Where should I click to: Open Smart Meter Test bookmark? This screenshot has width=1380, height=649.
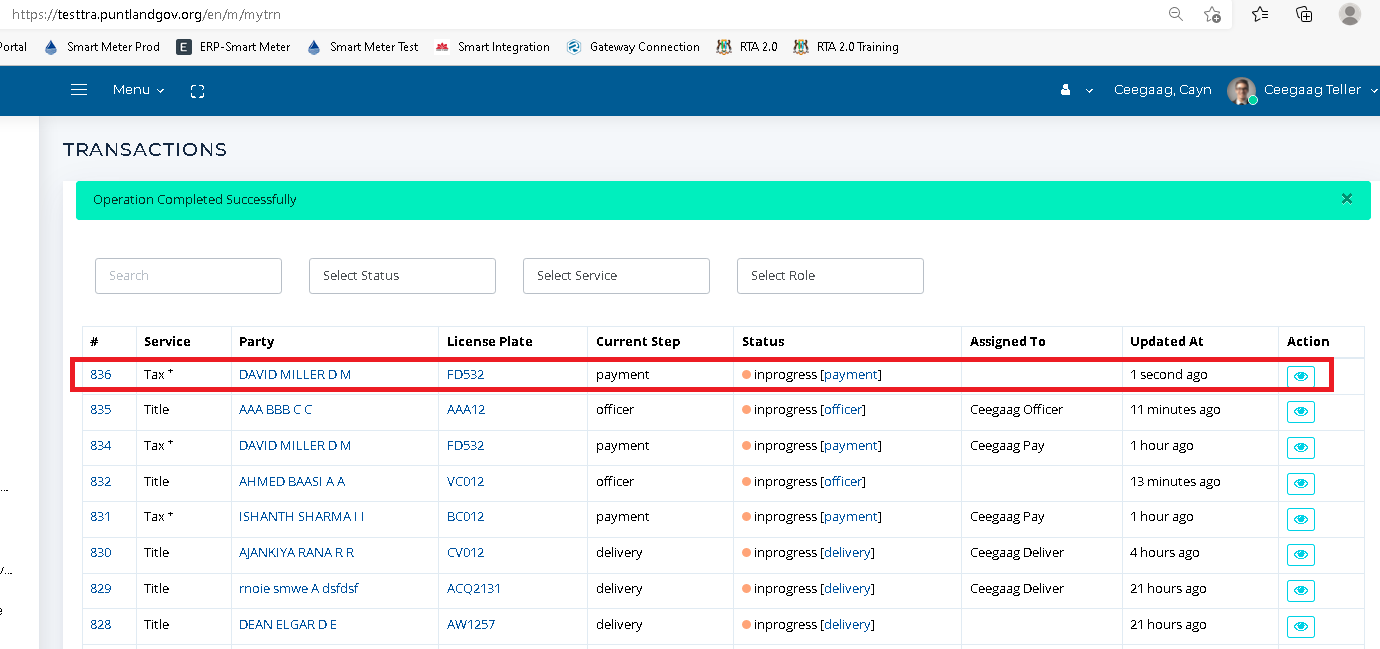click(363, 47)
